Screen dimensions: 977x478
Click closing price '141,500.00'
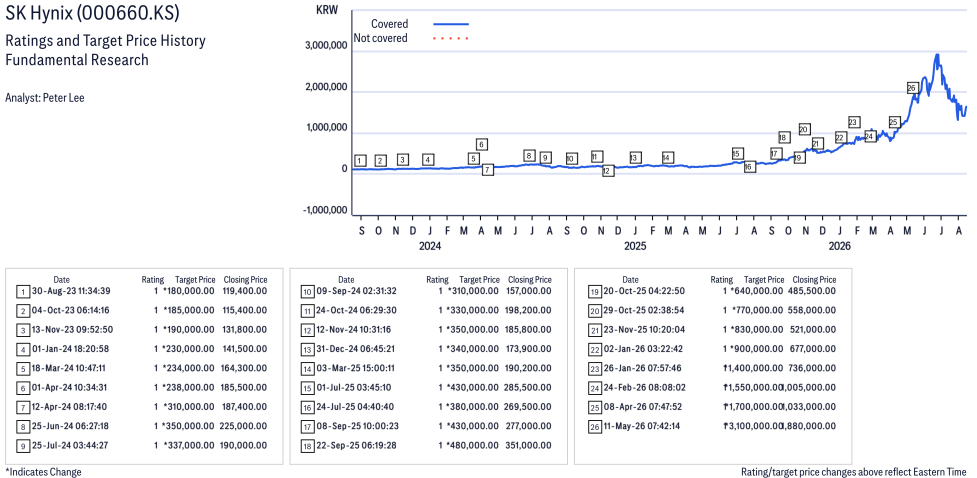click(x=245, y=349)
